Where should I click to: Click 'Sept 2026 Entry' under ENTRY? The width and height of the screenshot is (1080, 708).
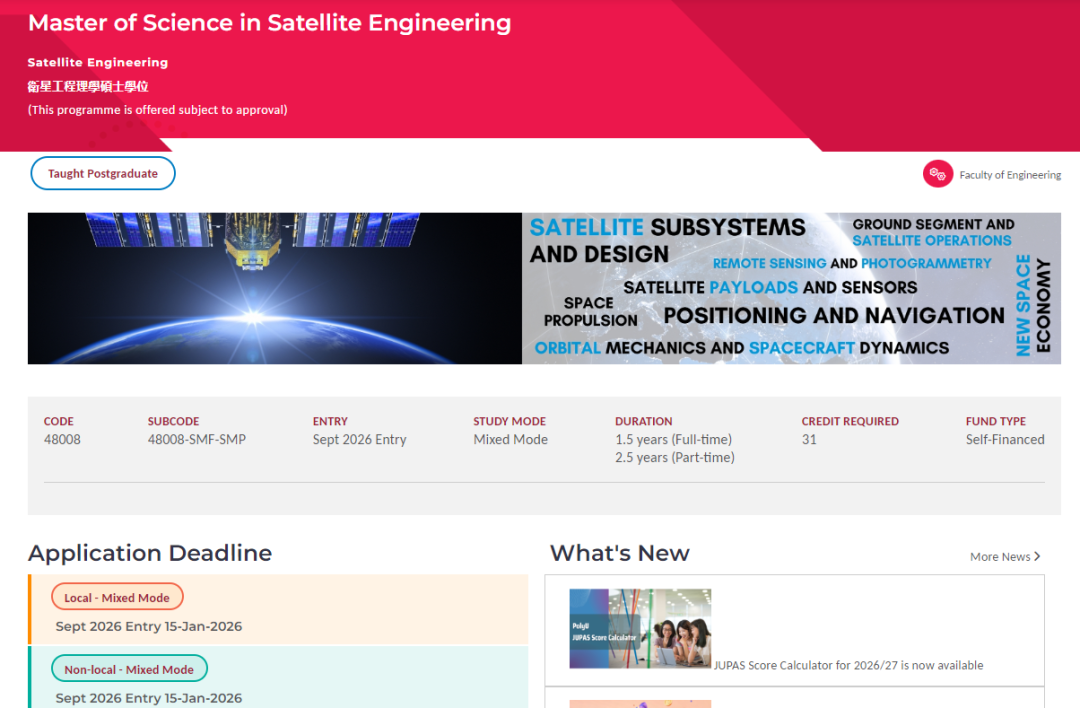(x=359, y=439)
